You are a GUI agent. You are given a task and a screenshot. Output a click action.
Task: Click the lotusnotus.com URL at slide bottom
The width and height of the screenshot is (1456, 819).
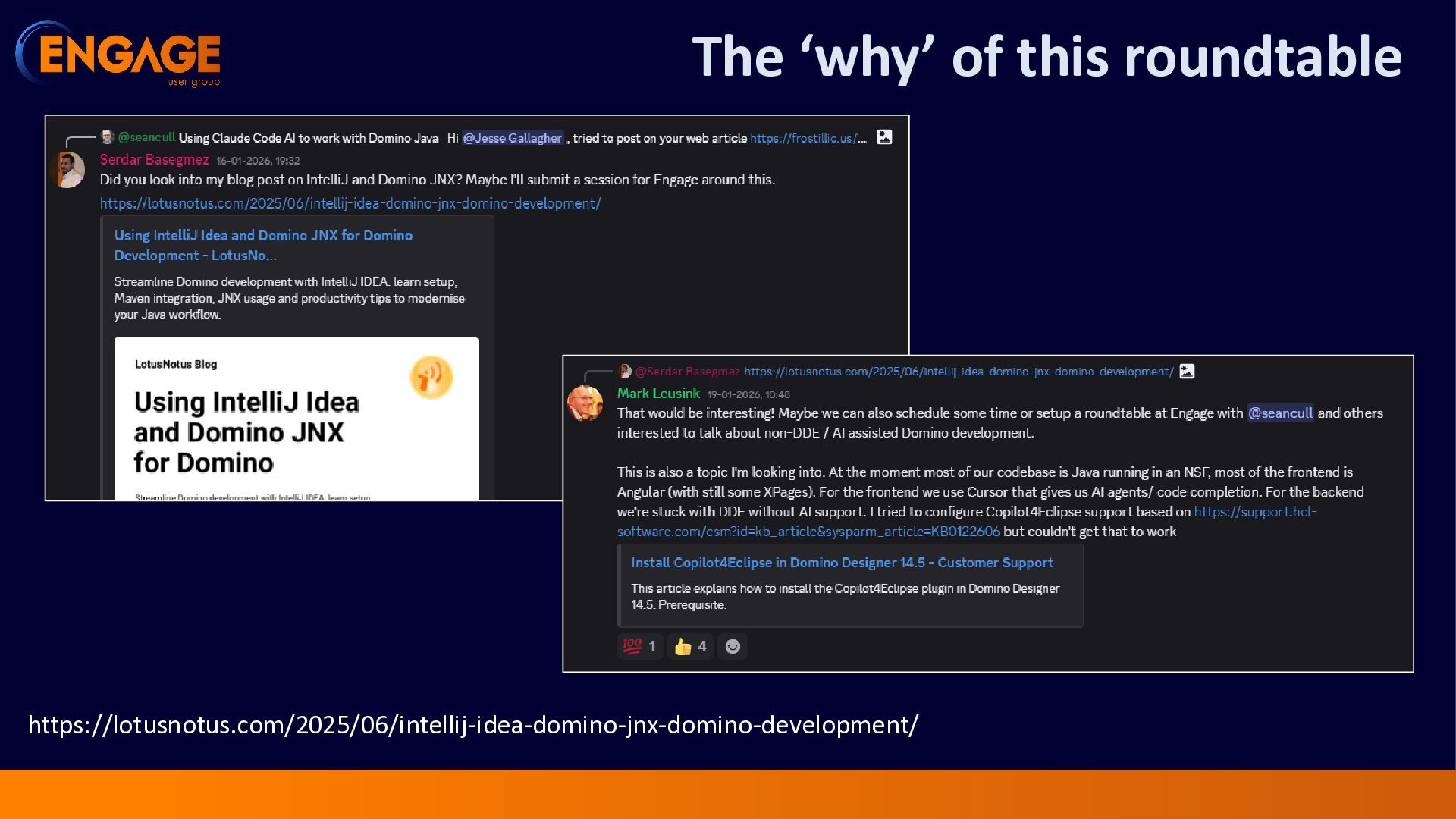(473, 725)
